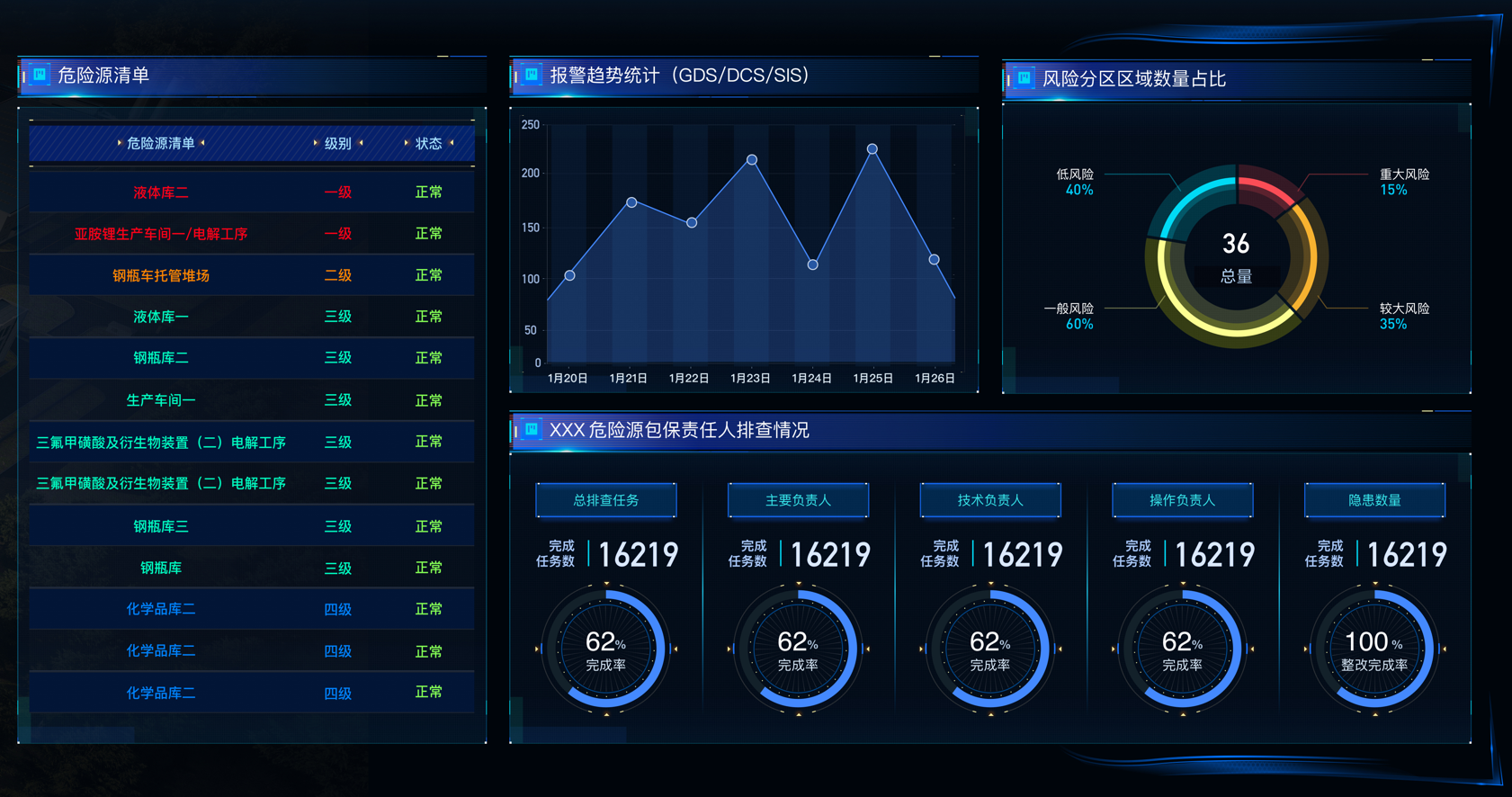
Task: Click the orange 较大风险 donut segment
Action: tap(1309, 256)
